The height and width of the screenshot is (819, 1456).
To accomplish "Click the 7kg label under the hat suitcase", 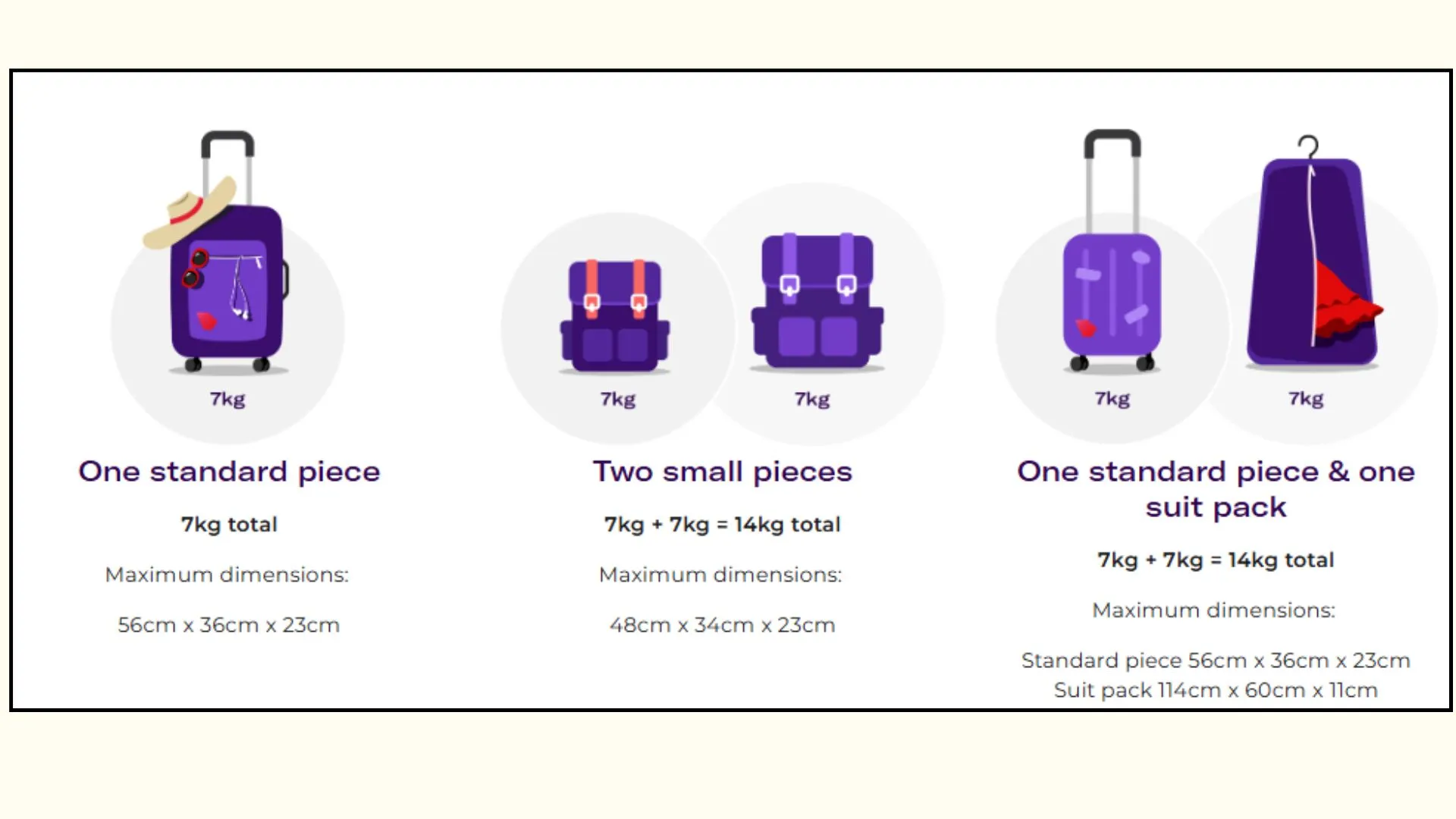I will (x=227, y=399).
